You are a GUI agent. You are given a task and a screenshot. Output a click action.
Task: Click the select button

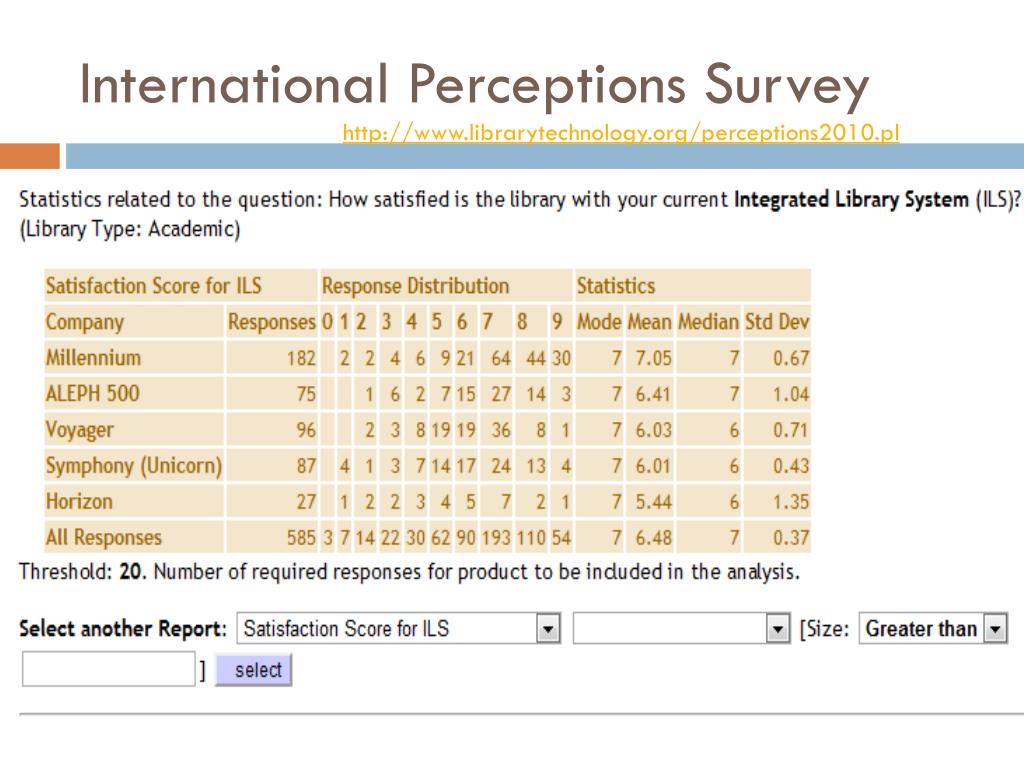pos(253,670)
